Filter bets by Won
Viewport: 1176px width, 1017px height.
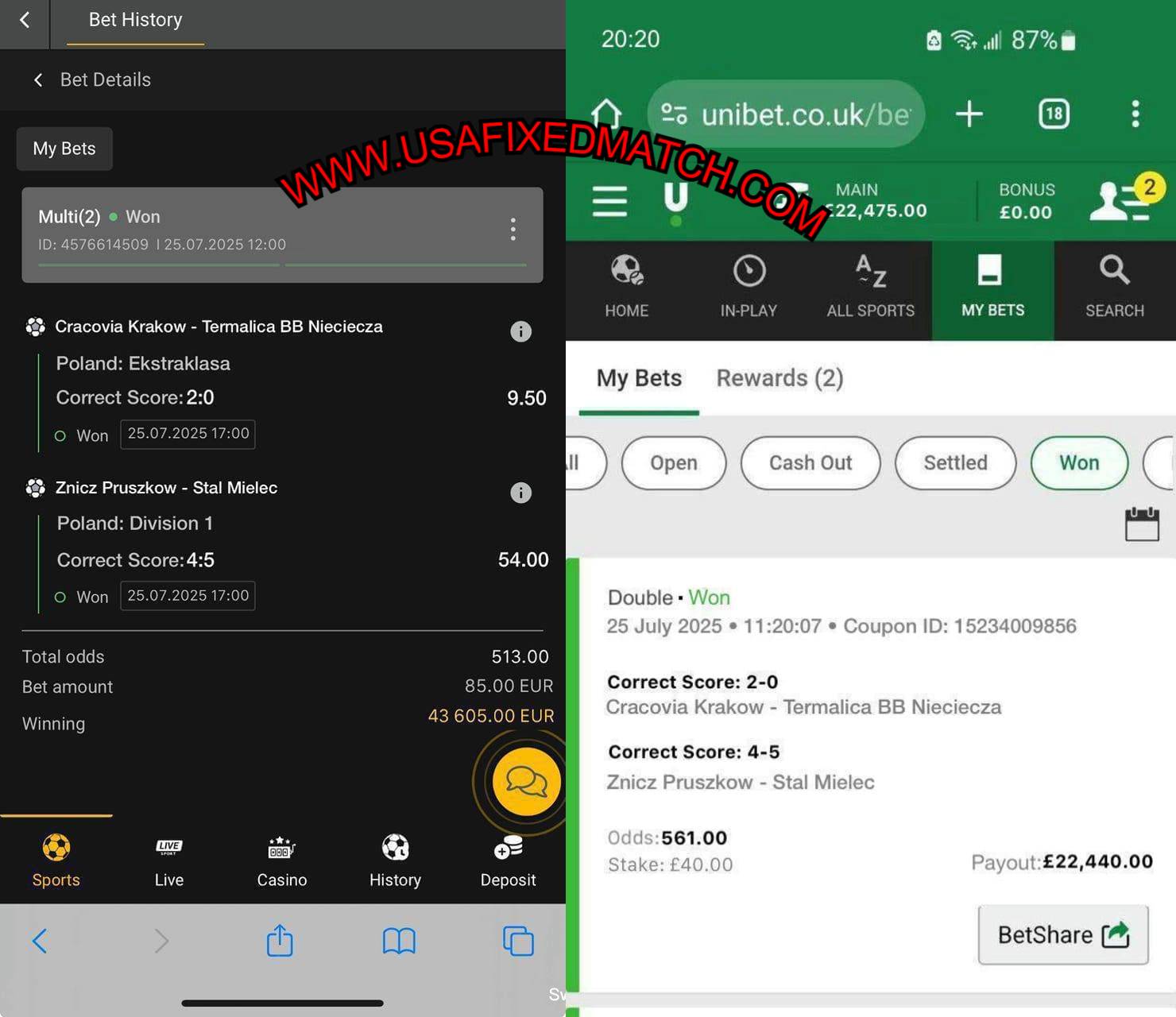(1079, 463)
